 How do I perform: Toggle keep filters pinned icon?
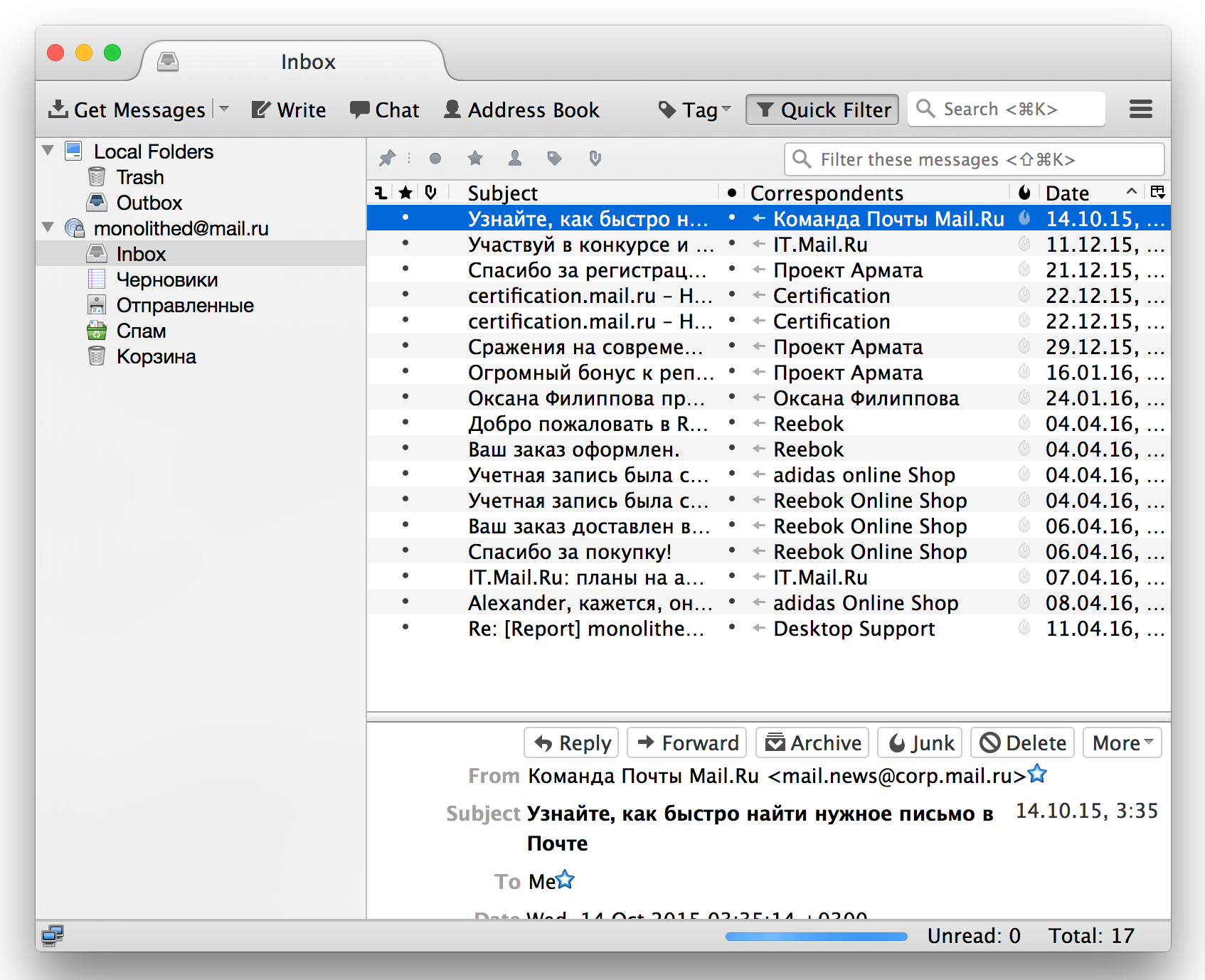pyautogui.click(x=387, y=158)
